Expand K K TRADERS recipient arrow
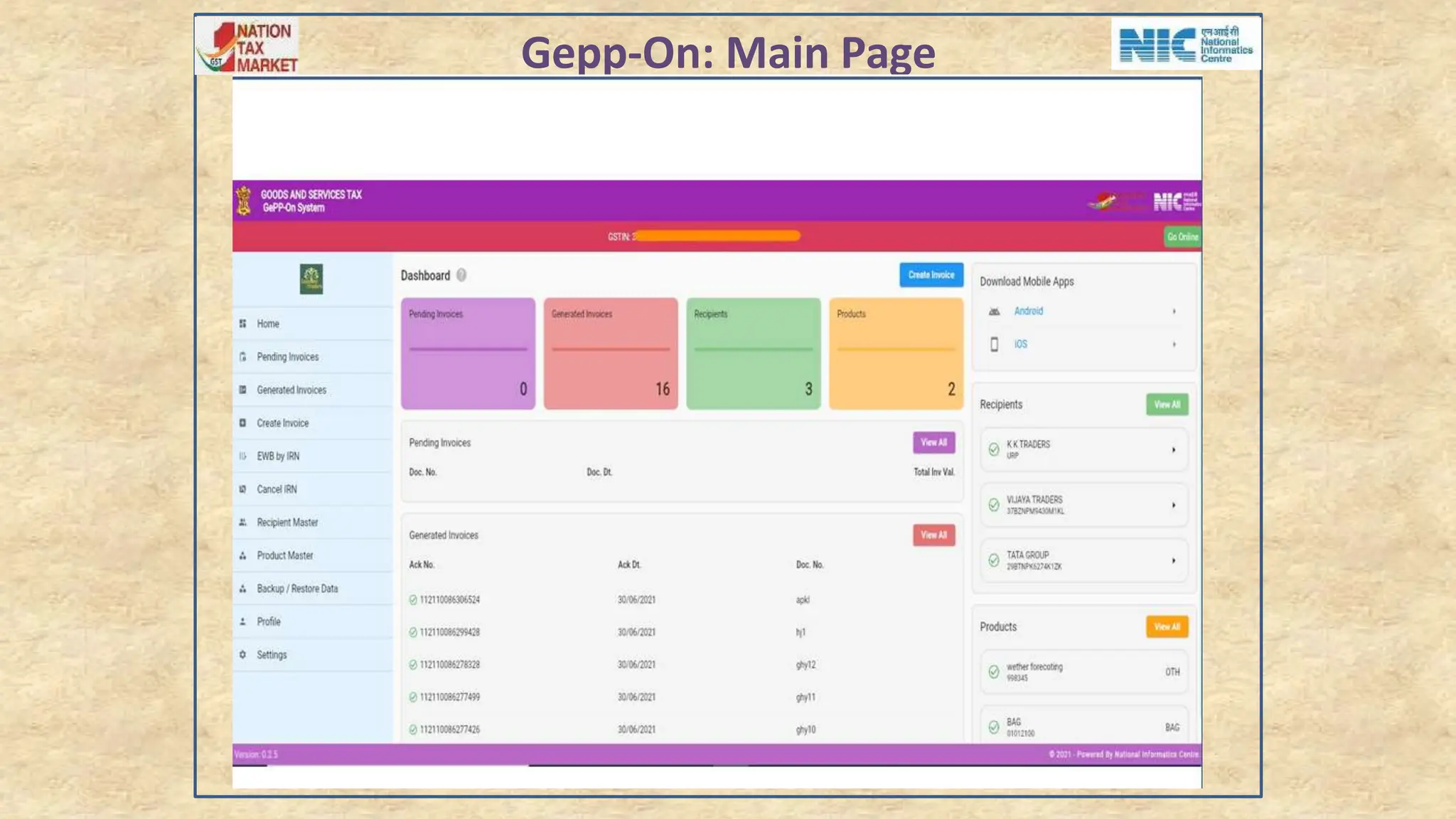This screenshot has height=819, width=1456. [1174, 450]
